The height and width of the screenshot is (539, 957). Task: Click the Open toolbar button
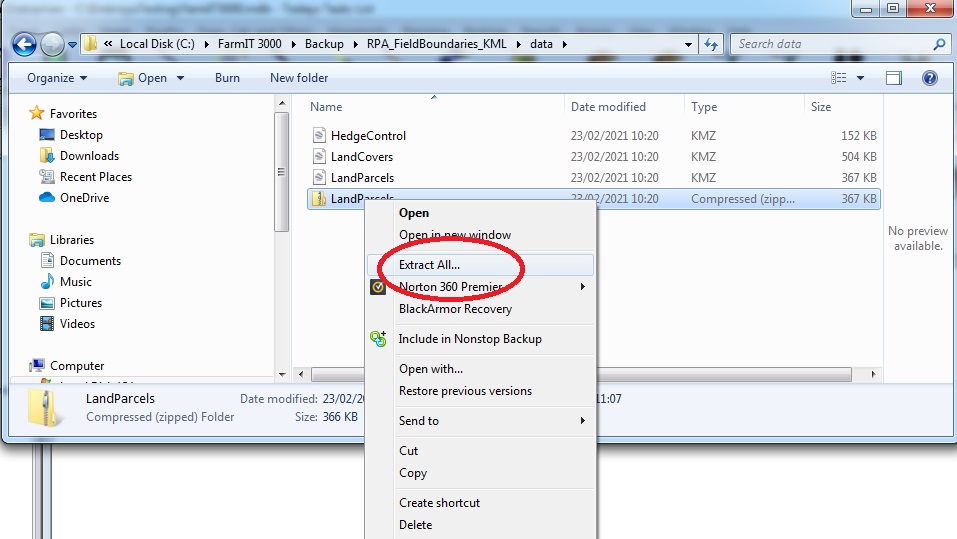[x=143, y=78]
